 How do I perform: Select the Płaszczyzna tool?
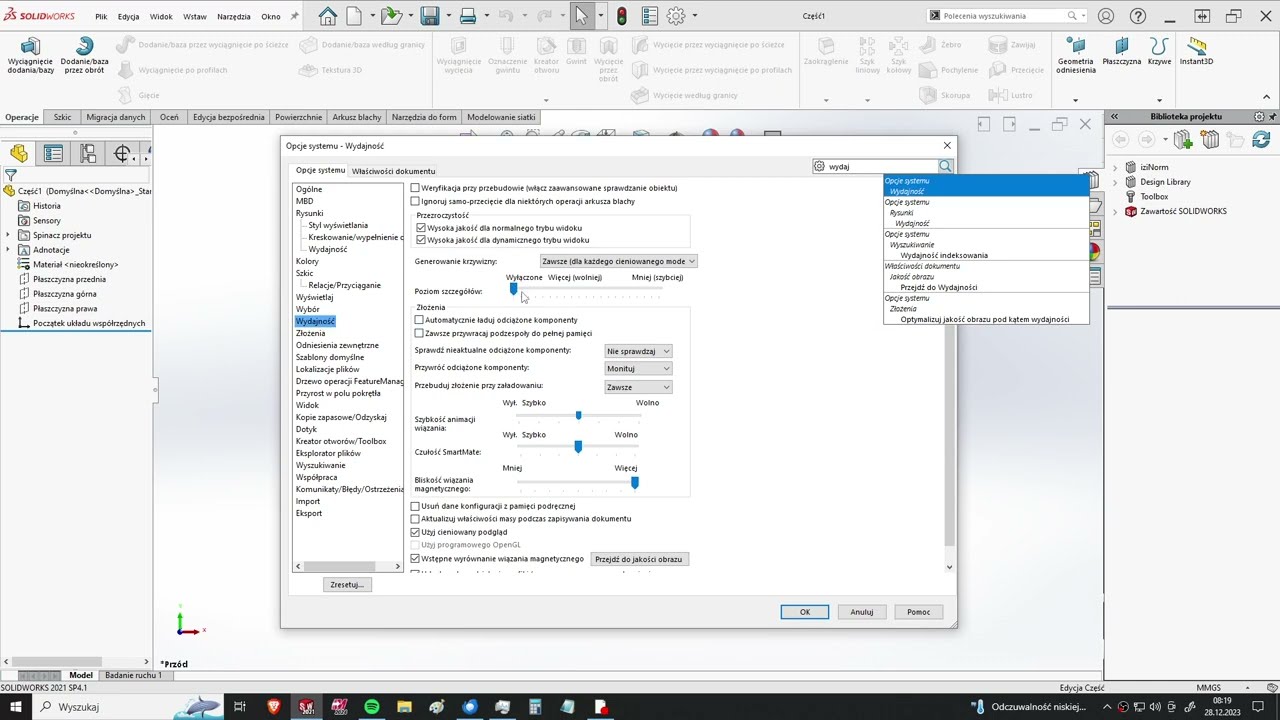click(x=1122, y=51)
